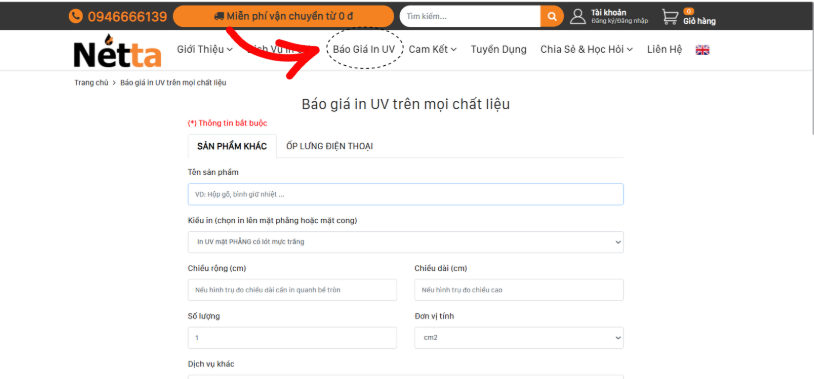Go to Netta logo home page

[x=117, y=51]
